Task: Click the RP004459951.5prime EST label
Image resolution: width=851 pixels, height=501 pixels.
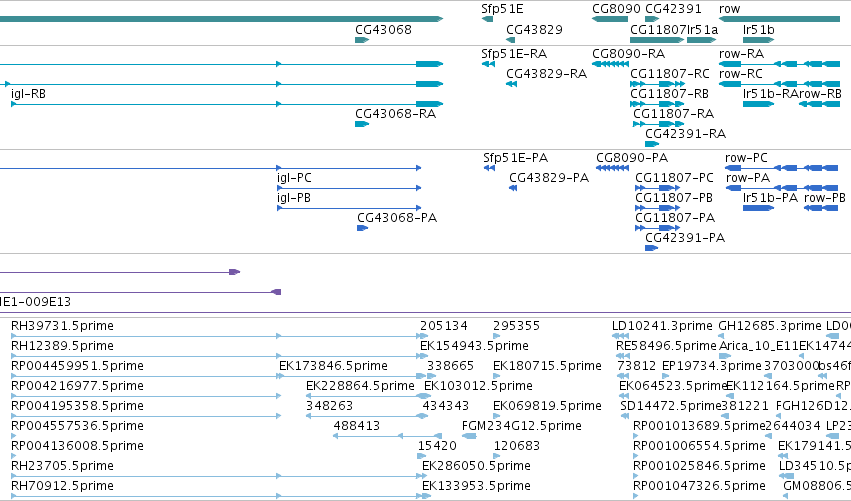Action: (x=77, y=366)
